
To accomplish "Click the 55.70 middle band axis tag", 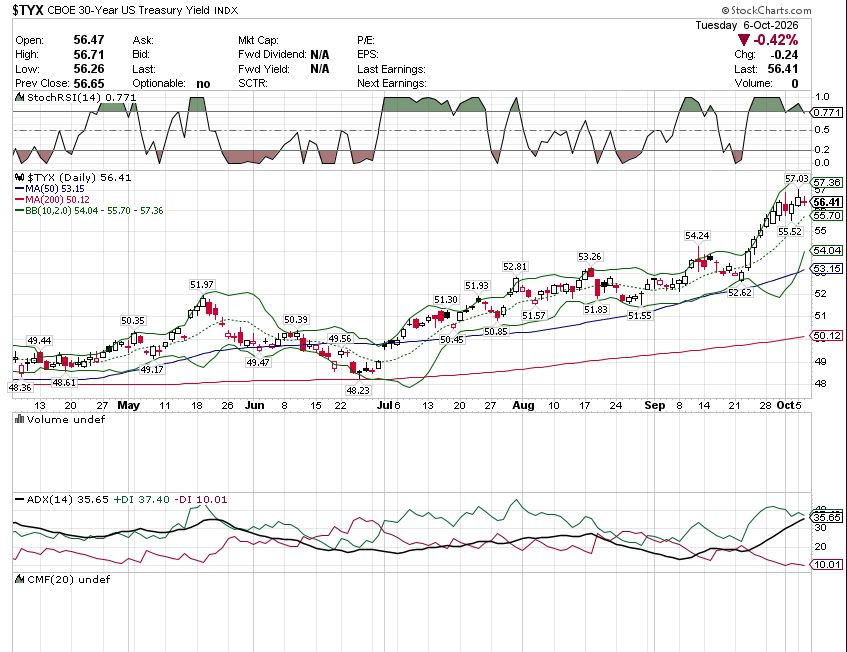I will 827,216.
